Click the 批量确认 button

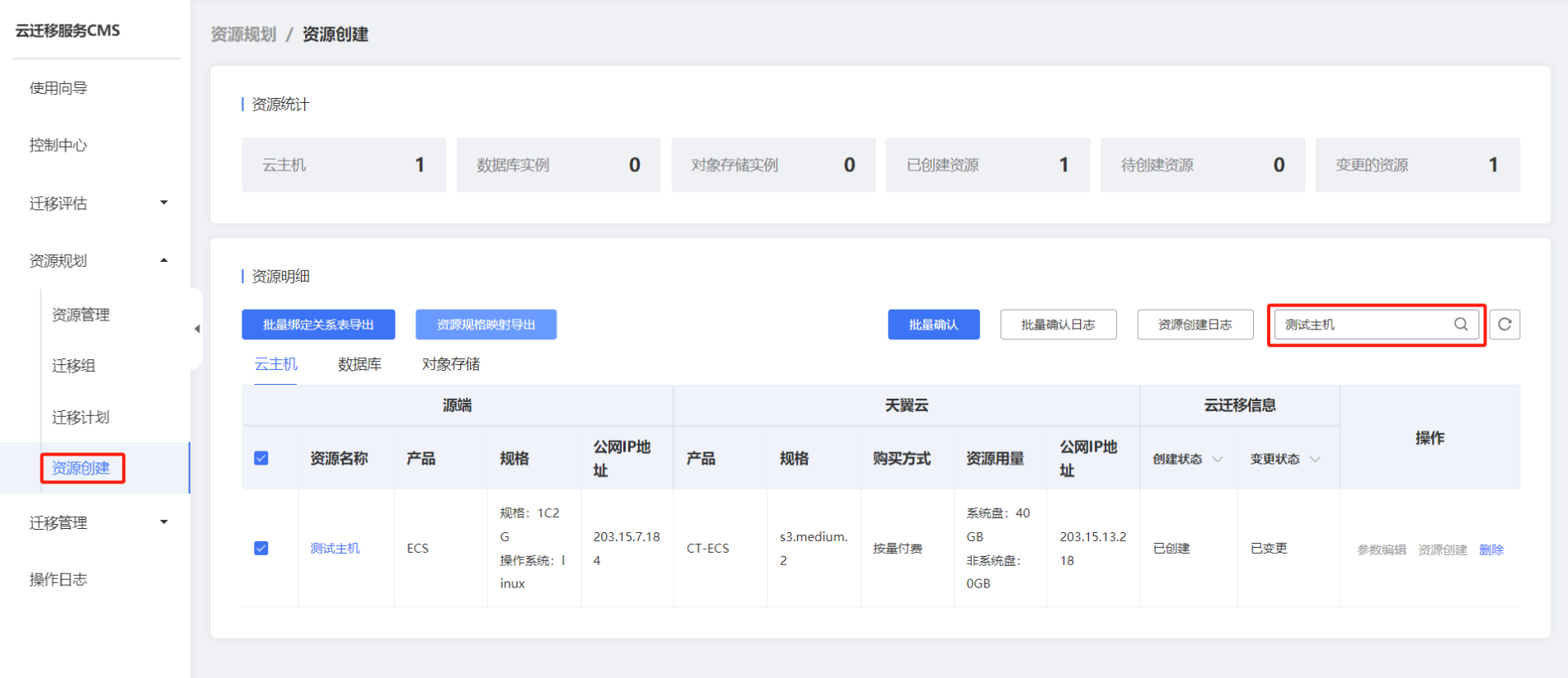[x=933, y=325]
